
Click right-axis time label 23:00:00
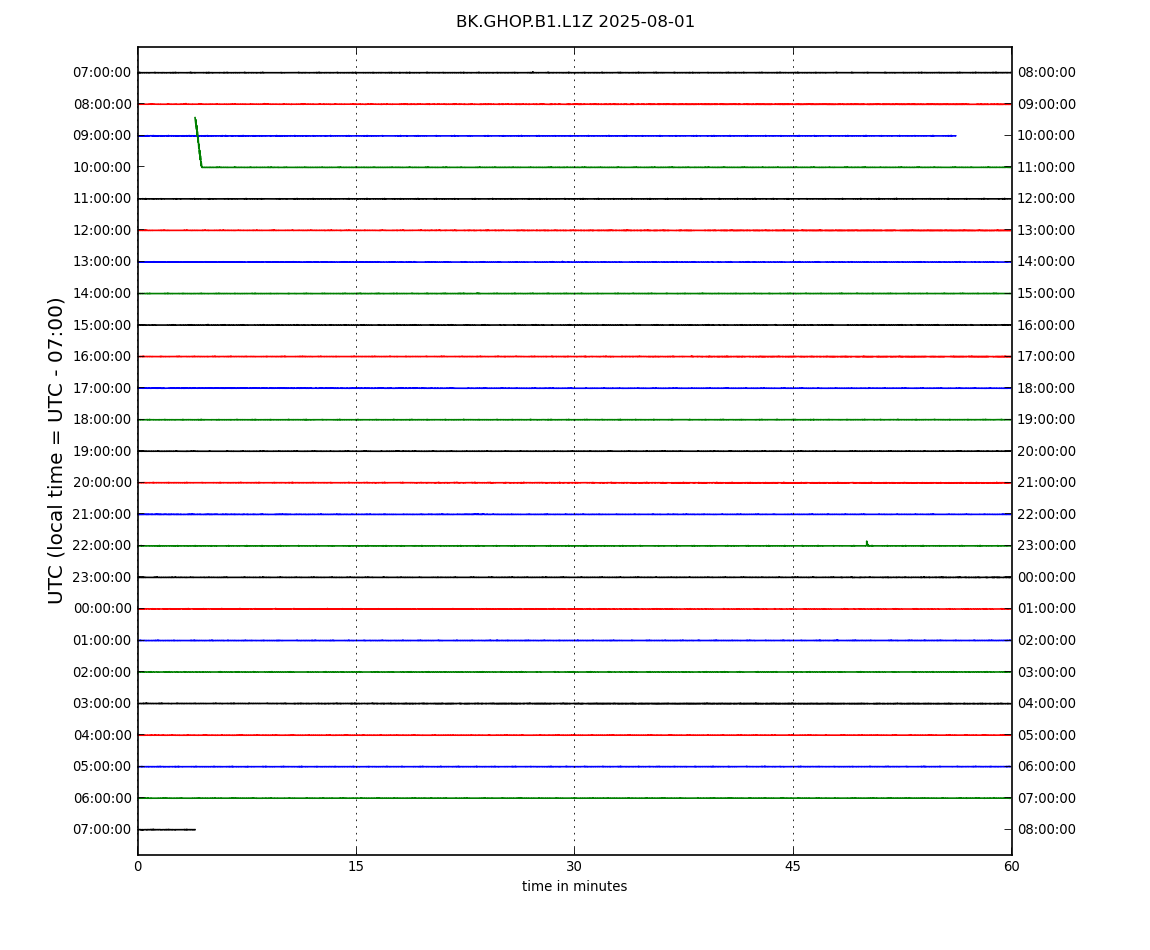point(1047,546)
